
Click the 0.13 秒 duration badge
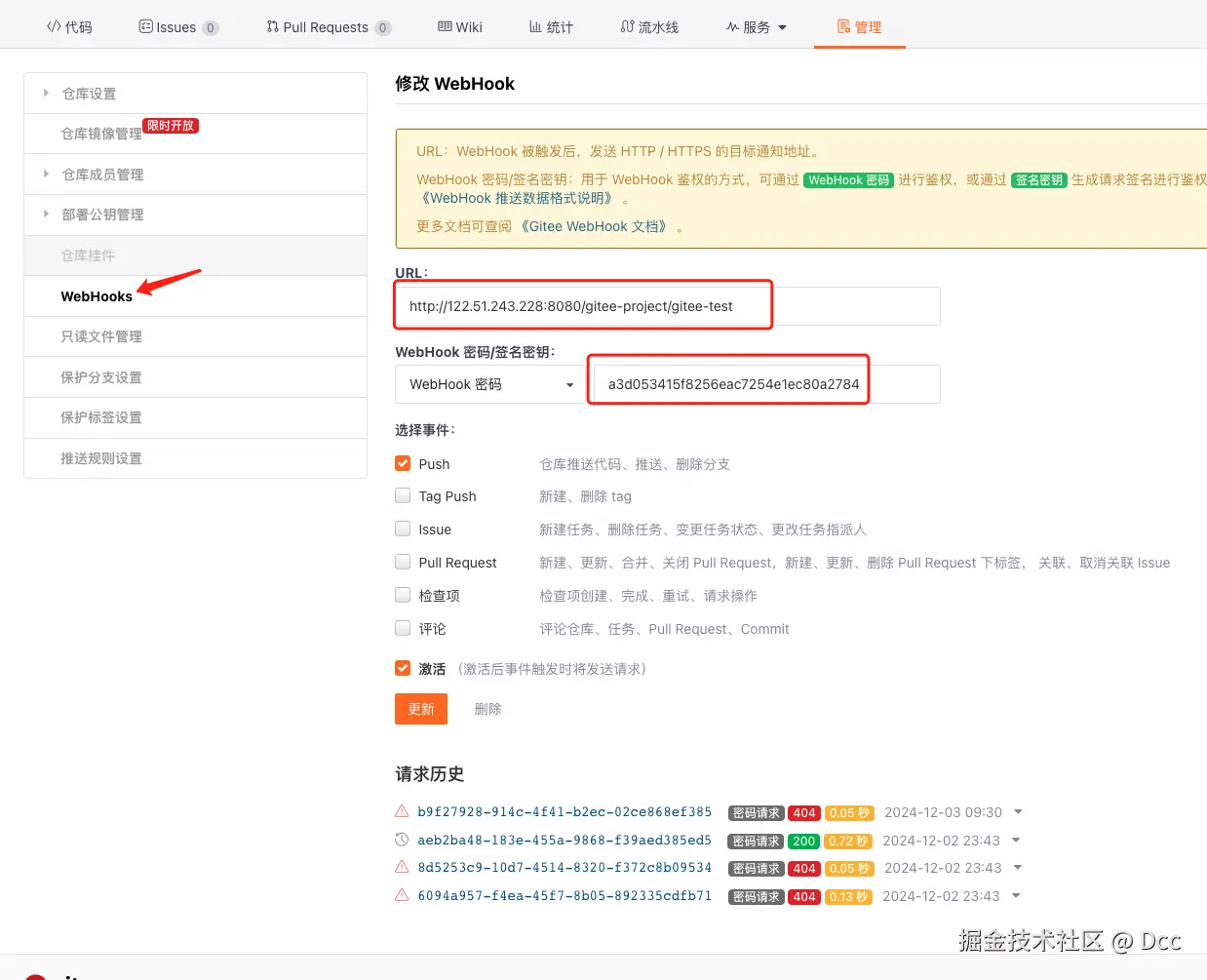tap(848, 897)
